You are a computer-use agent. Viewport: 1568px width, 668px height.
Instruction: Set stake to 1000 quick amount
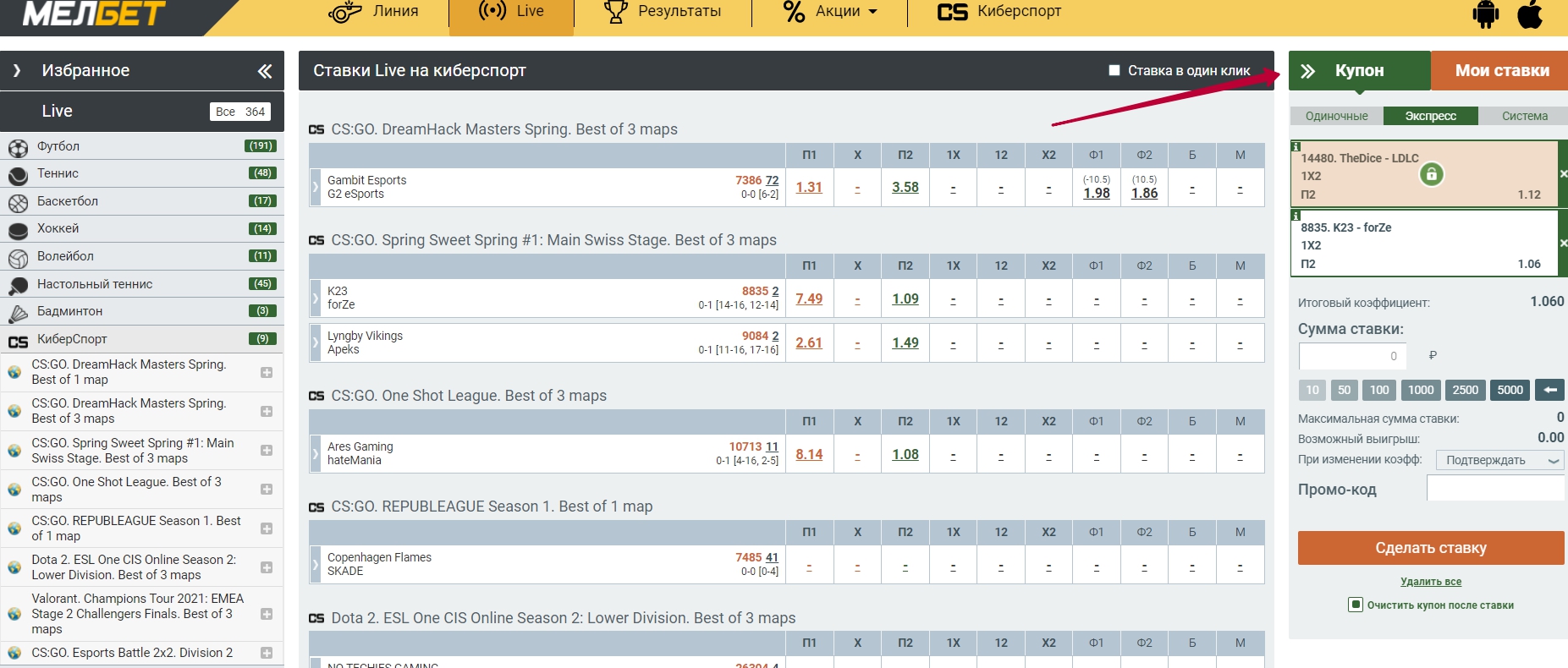pyautogui.click(x=1421, y=390)
